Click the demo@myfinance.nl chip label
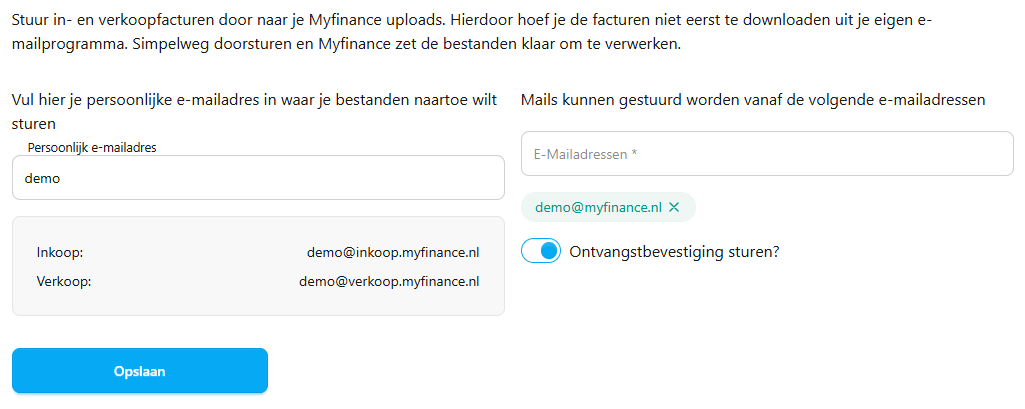1025x409 pixels. tap(598, 208)
